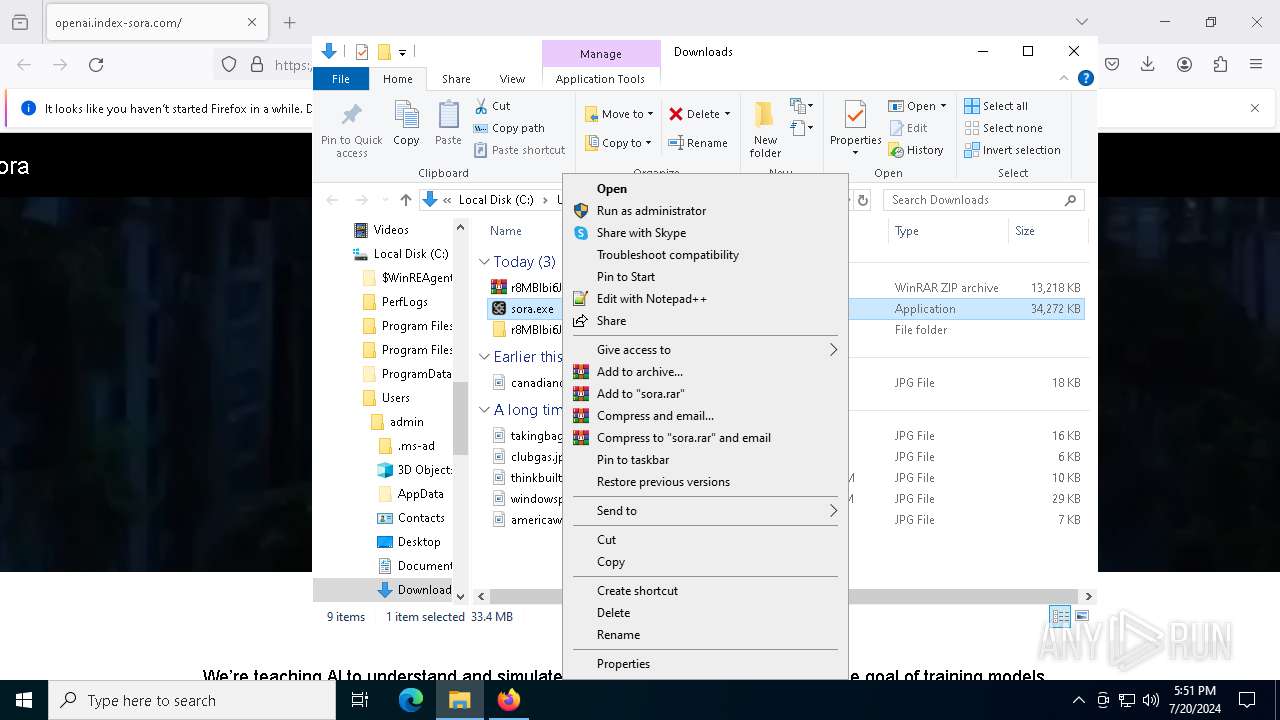Collapse the A long time ago group
This screenshot has width=1280, height=720.
484,410
